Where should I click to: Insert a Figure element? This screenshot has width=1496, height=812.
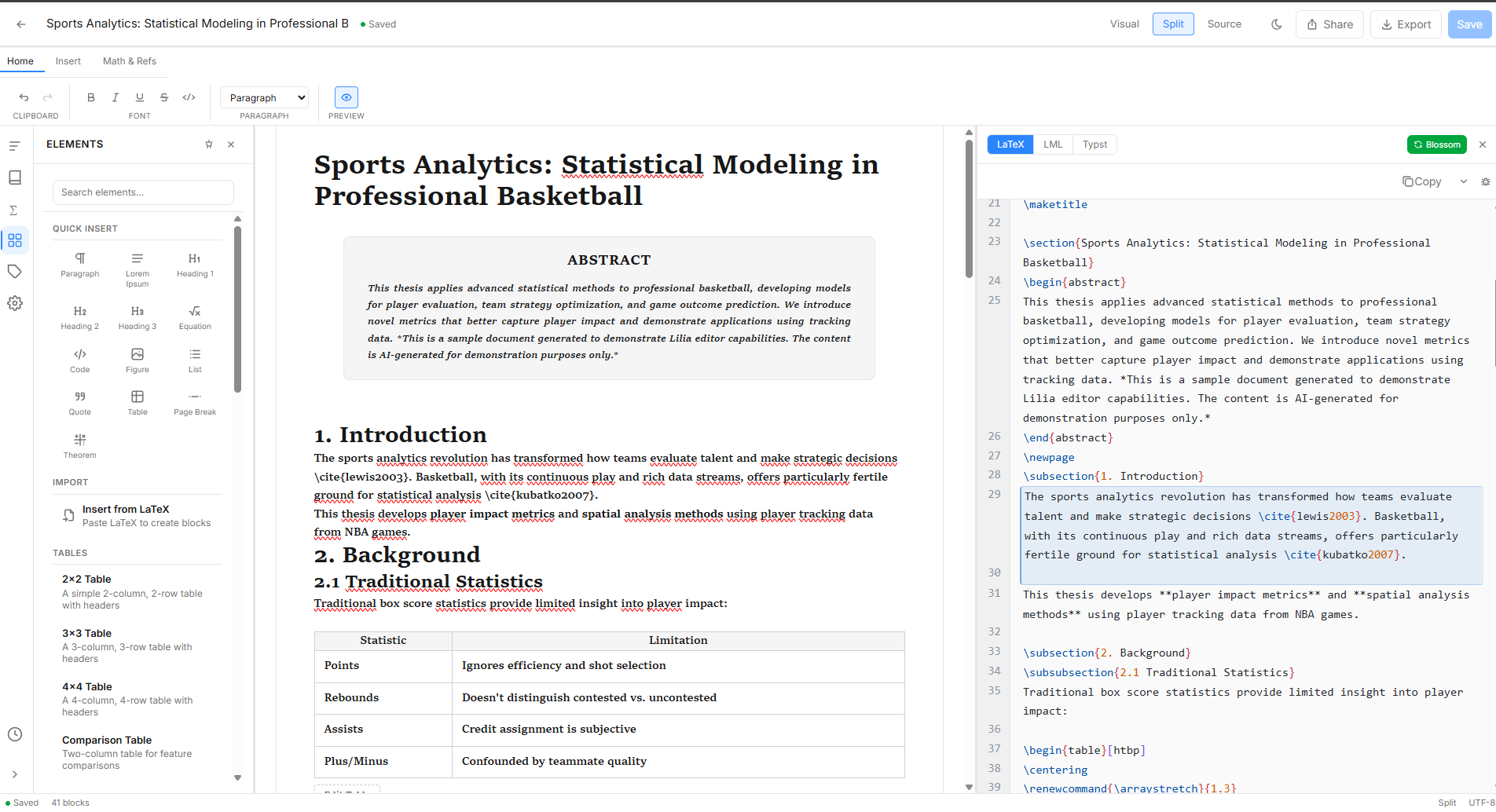coord(137,360)
